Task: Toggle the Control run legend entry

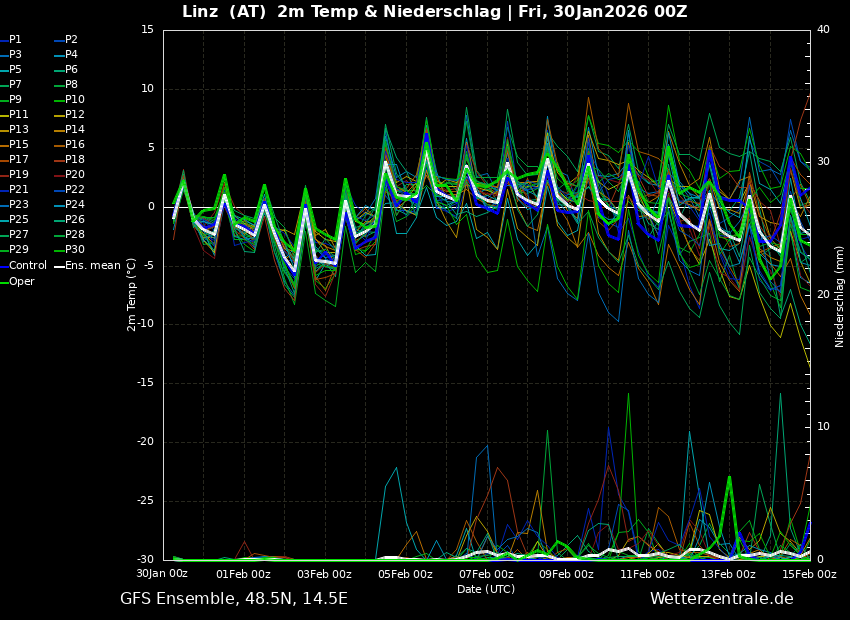Action: click(x=28, y=266)
